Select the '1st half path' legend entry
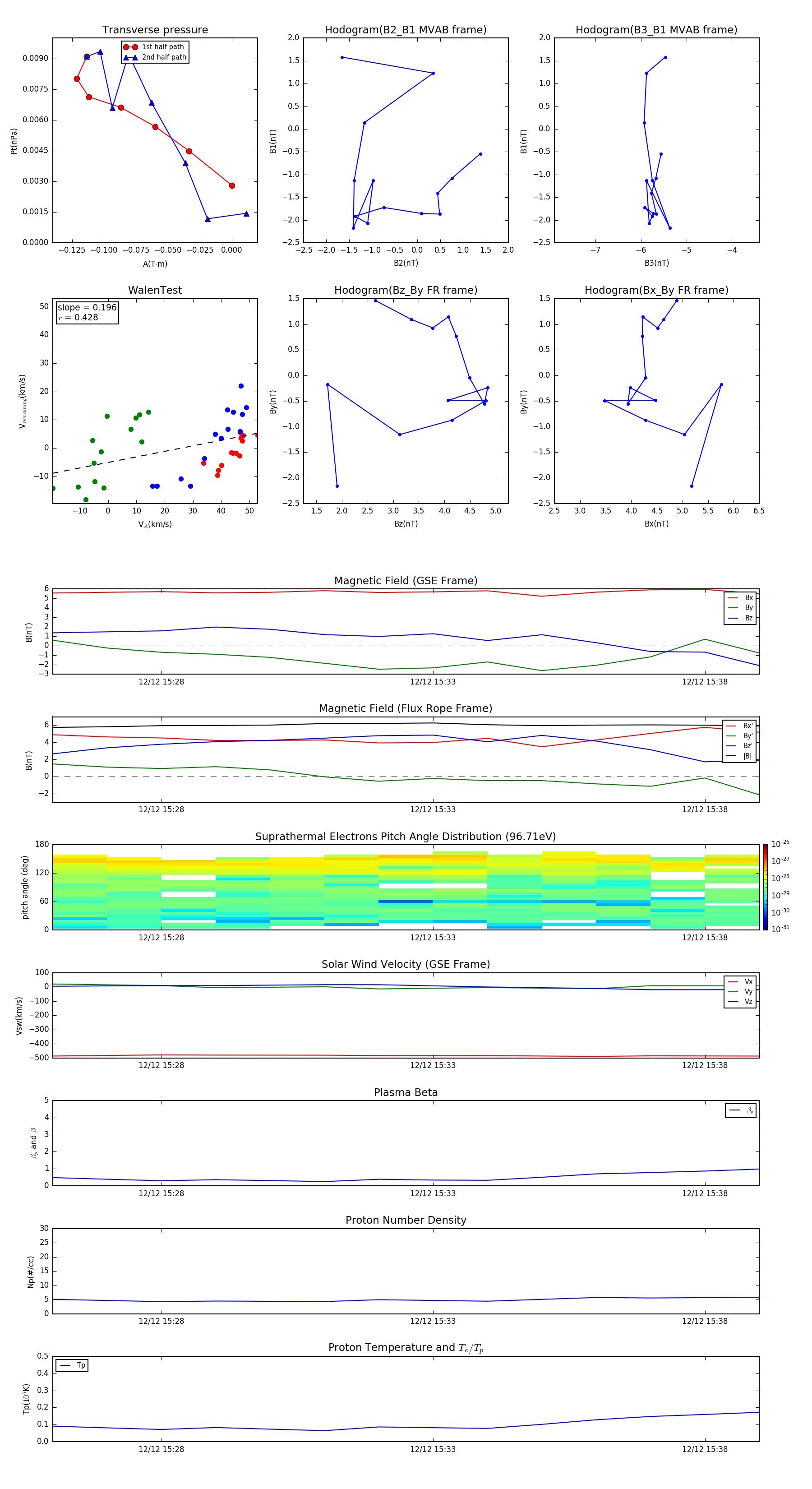 (x=155, y=47)
